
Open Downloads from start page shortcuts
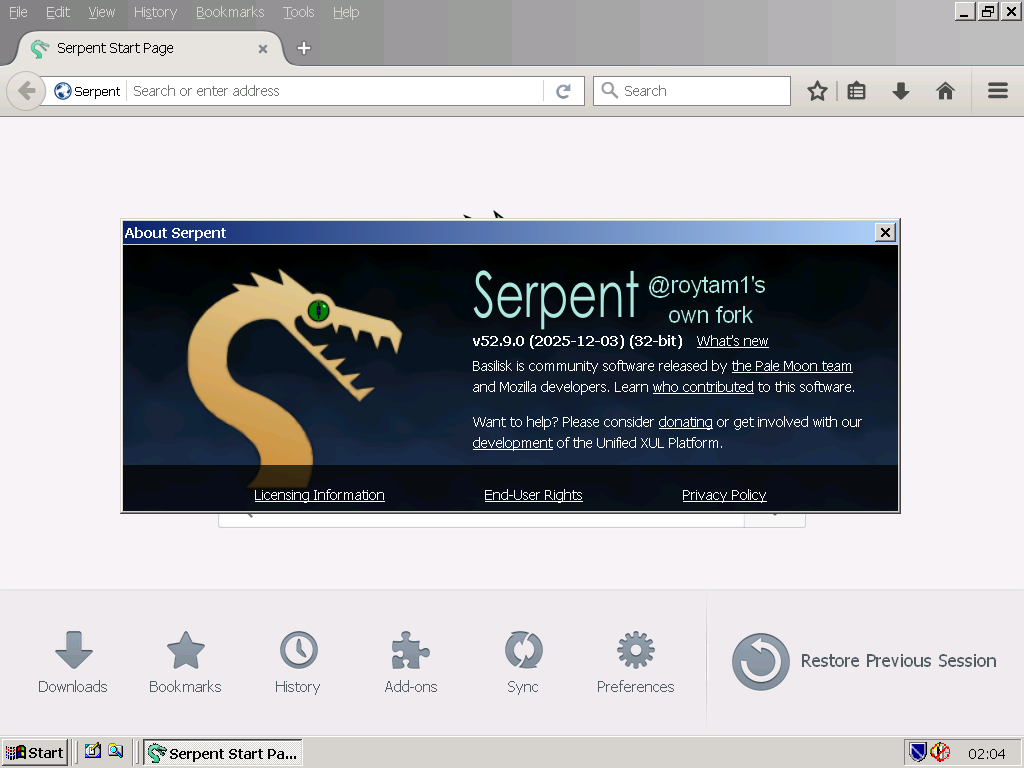72,662
